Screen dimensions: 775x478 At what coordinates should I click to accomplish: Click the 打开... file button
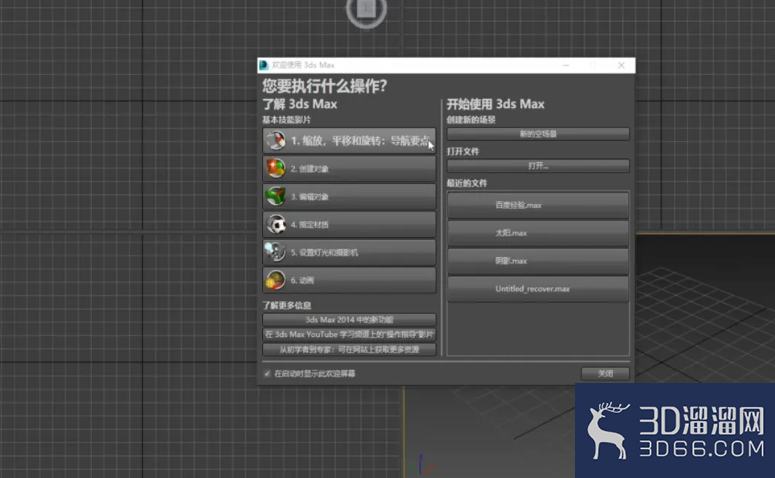(538, 166)
